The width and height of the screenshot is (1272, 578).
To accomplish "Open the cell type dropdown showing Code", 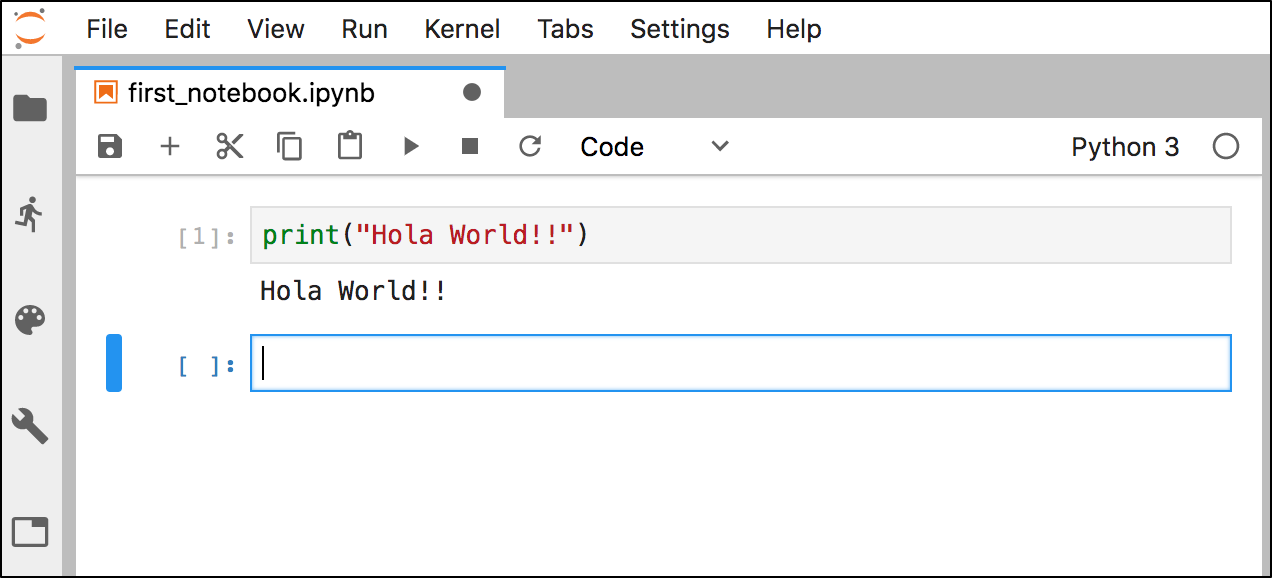I will click(x=655, y=146).
